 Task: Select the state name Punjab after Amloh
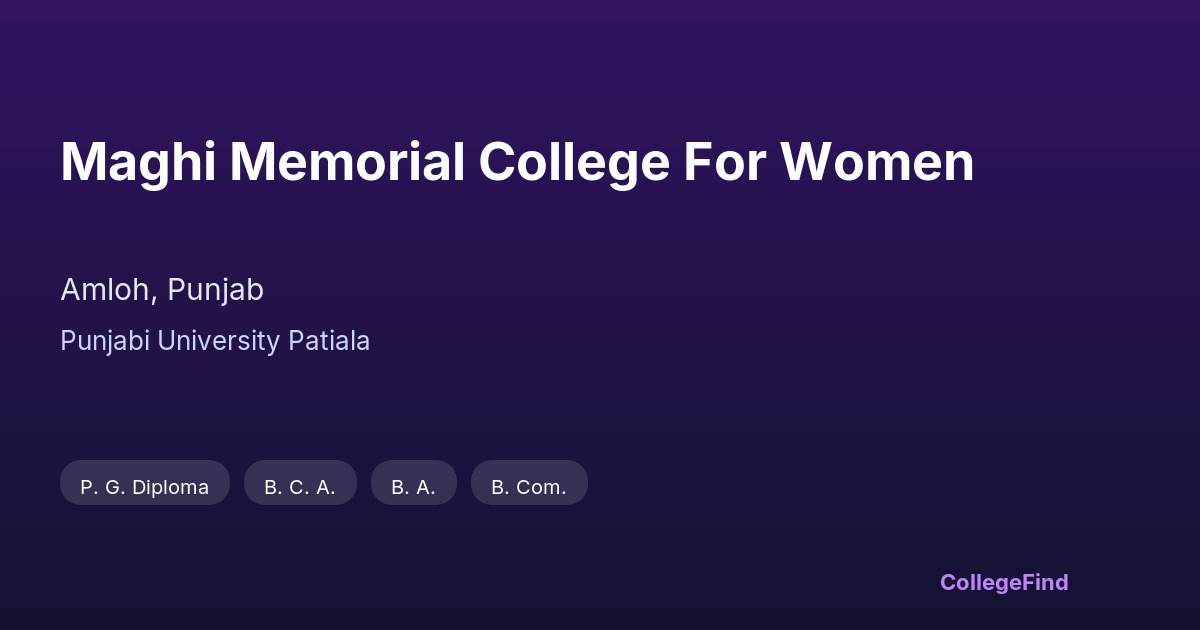(x=215, y=290)
